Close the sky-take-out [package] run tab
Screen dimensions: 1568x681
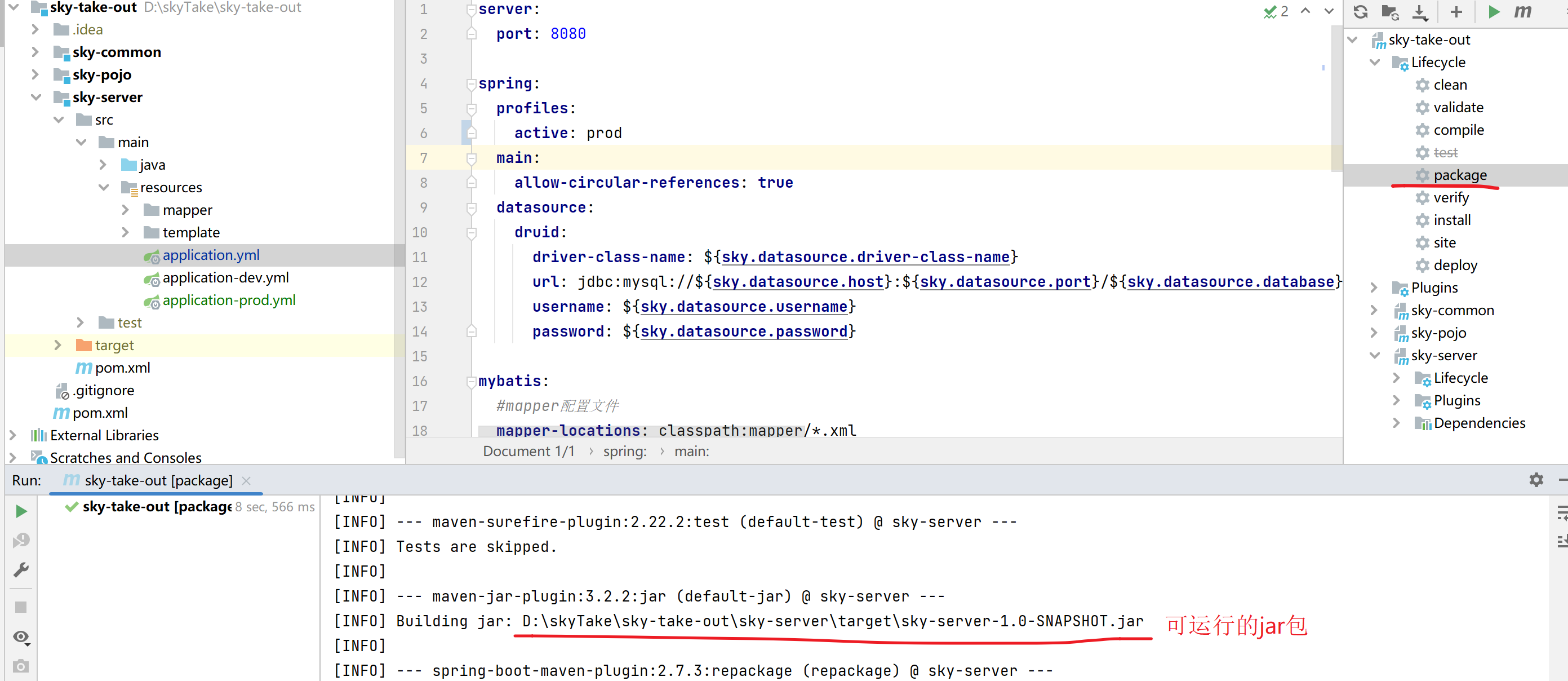point(246,481)
